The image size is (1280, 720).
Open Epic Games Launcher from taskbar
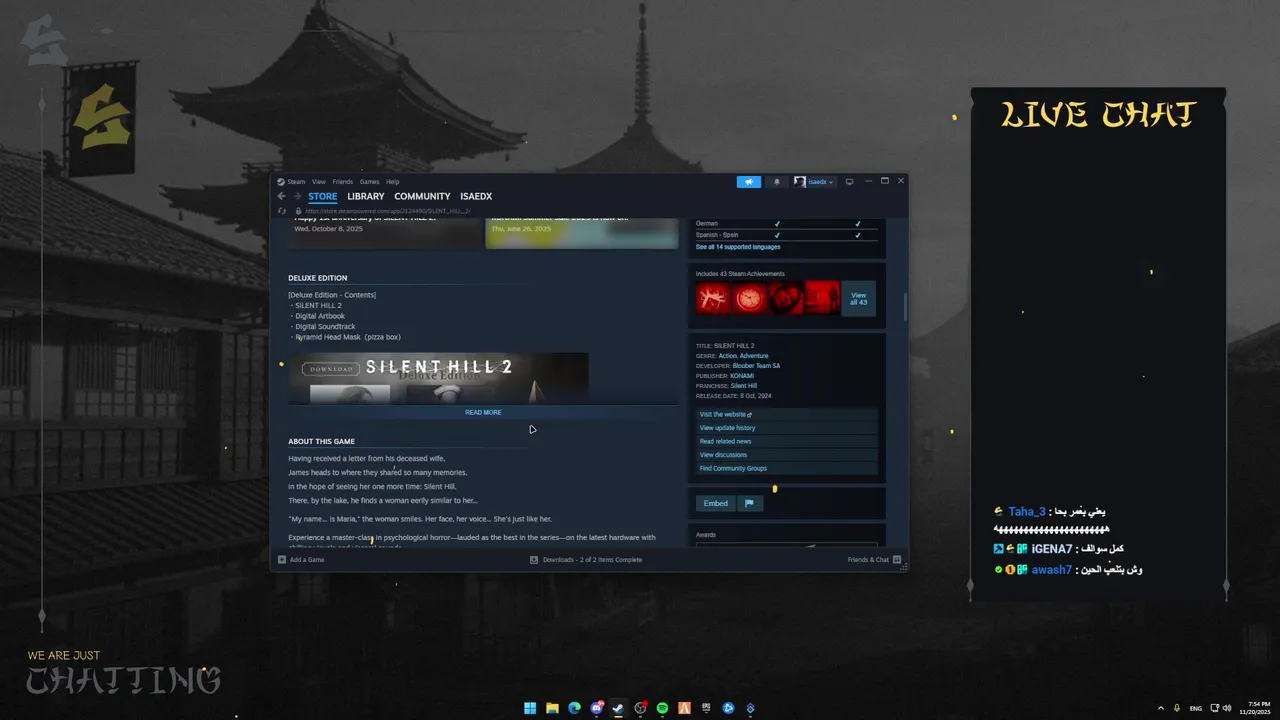pos(706,708)
